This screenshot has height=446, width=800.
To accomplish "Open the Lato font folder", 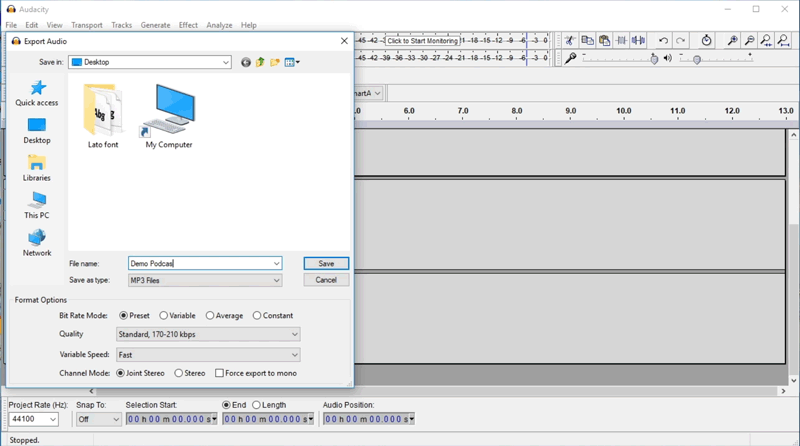I will [103, 115].
